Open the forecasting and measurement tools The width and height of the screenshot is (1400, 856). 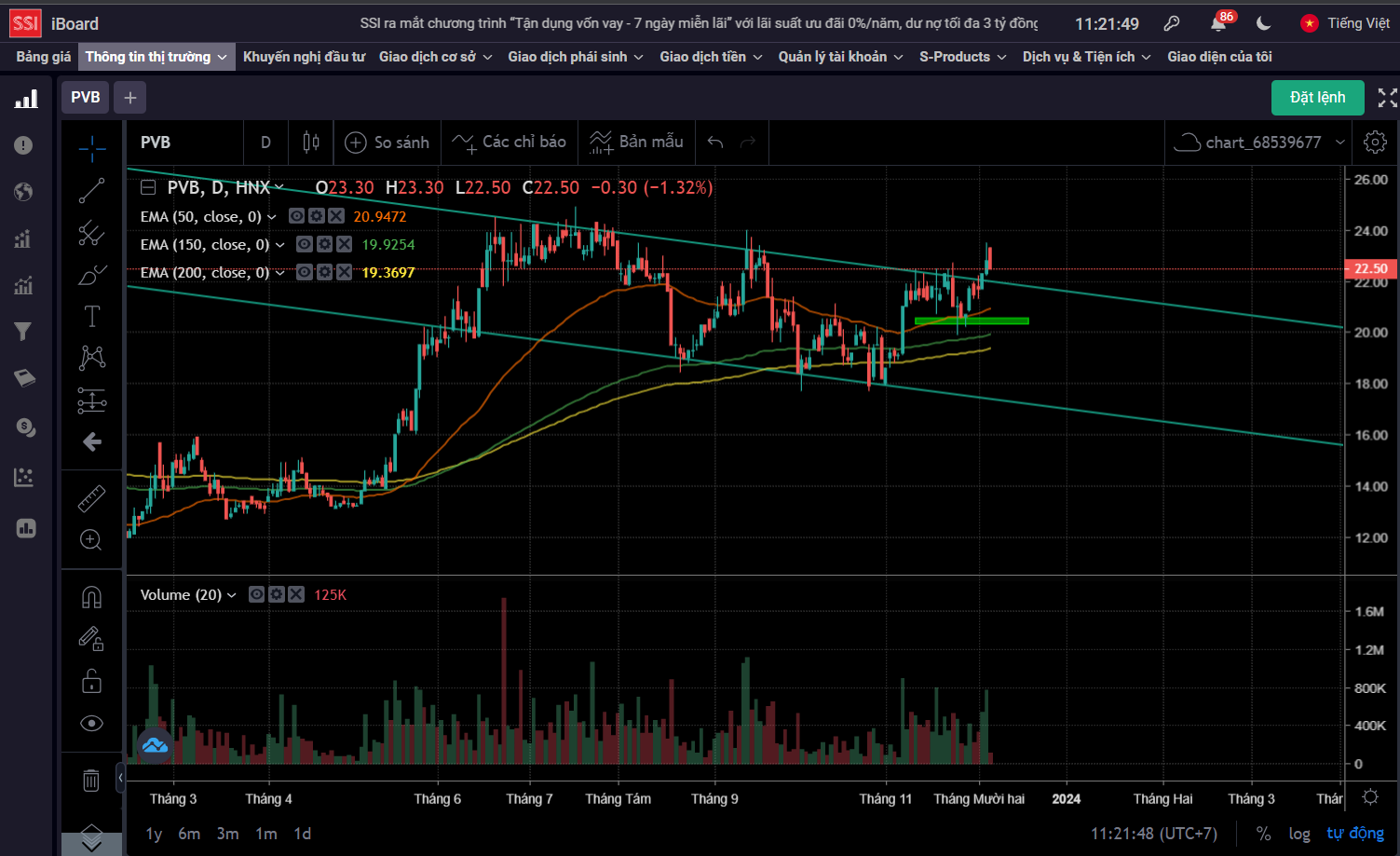pyautogui.click(x=91, y=401)
